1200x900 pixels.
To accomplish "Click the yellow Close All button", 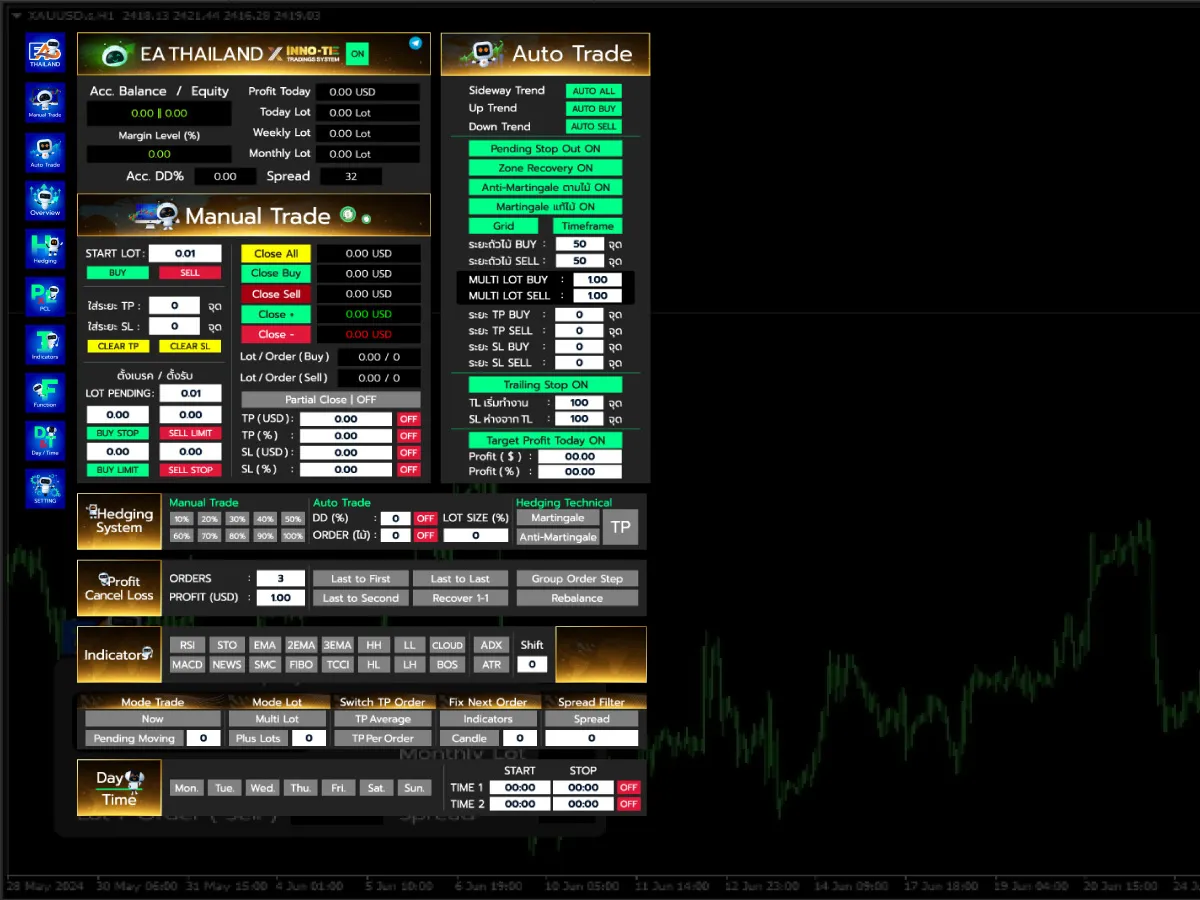I will coord(276,254).
